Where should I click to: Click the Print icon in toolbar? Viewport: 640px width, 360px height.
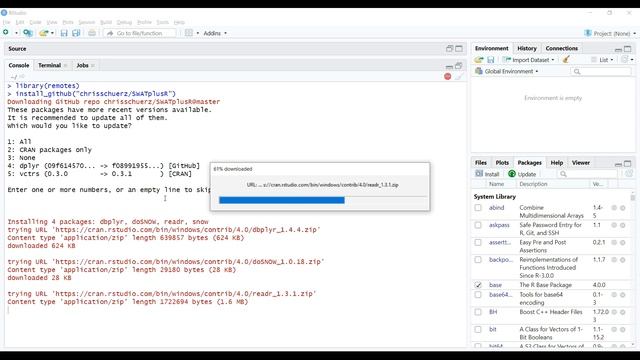pos(92,33)
